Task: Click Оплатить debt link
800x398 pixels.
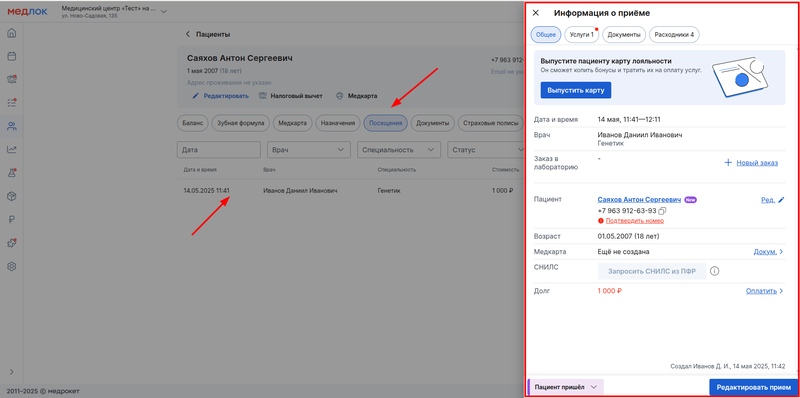Action: [x=765, y=291]
